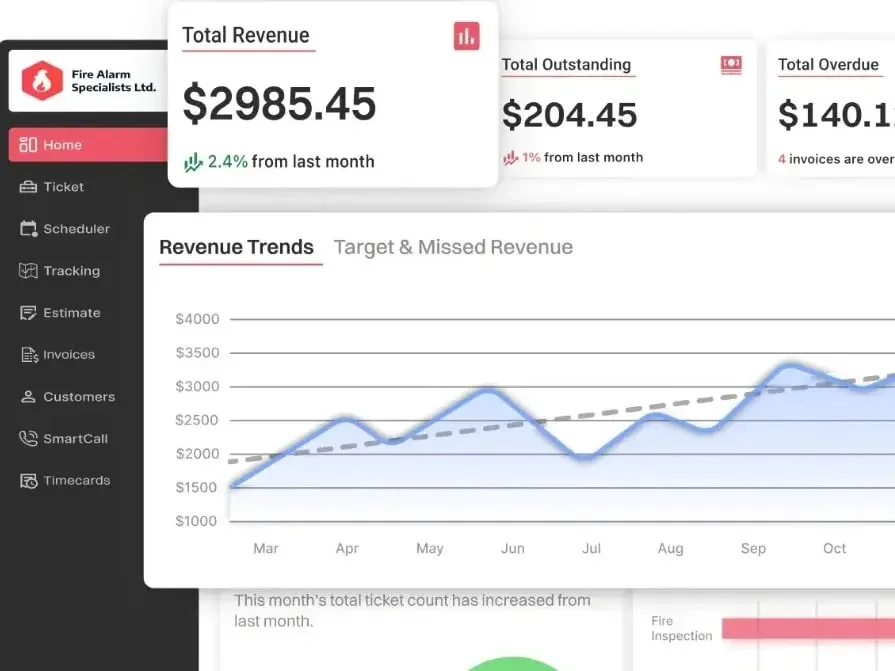Select the Revenue Trends tab
Viewport: 895px width, 671px height.
point(236,247)
